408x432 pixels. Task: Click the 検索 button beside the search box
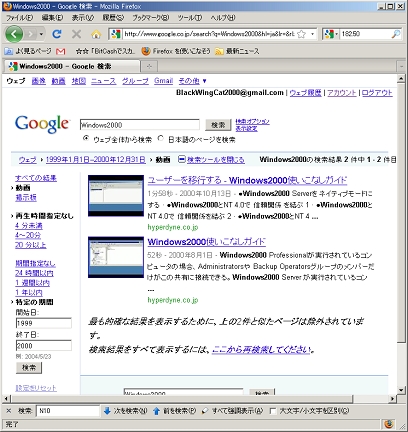pyautogui.click(x=218, y=125)
